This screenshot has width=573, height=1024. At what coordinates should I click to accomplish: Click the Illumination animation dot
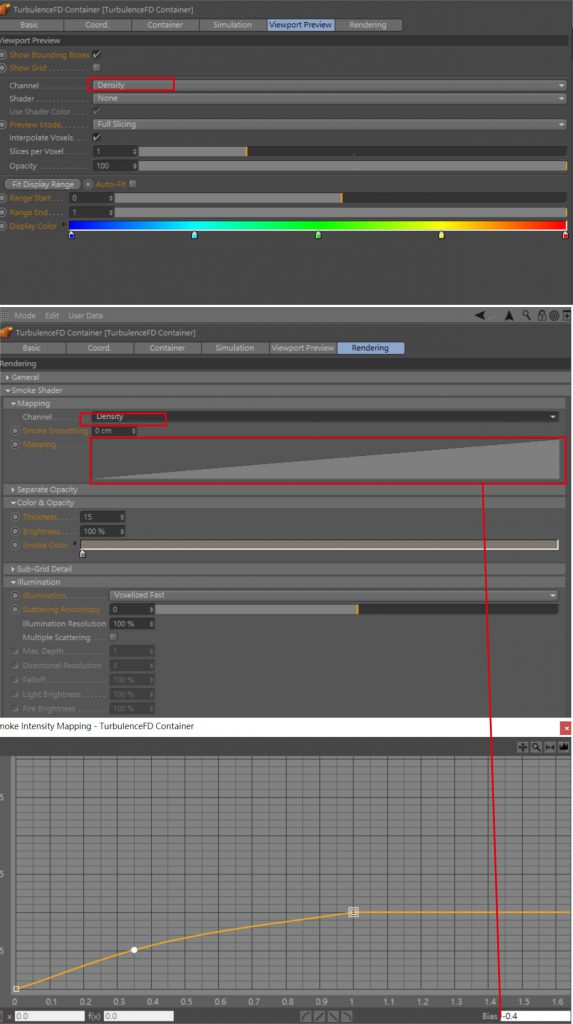click(x=16, y=596)
